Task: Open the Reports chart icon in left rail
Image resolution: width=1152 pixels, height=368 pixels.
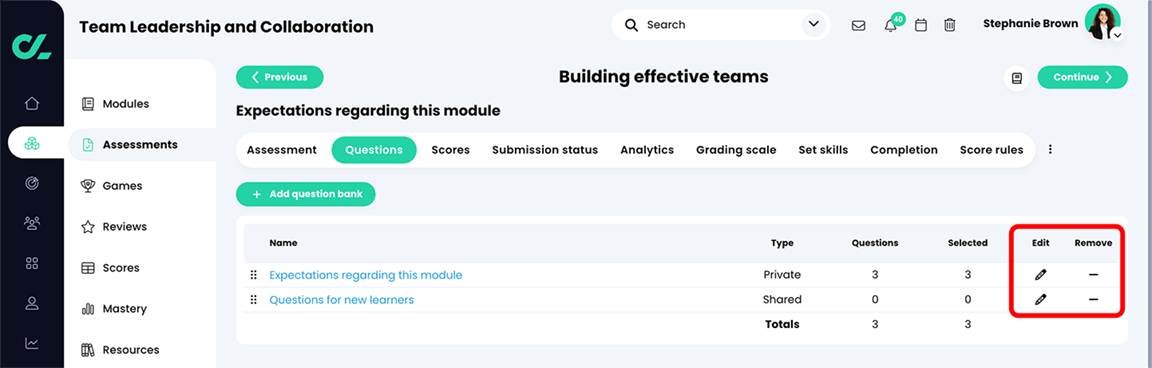Action: 32,343
